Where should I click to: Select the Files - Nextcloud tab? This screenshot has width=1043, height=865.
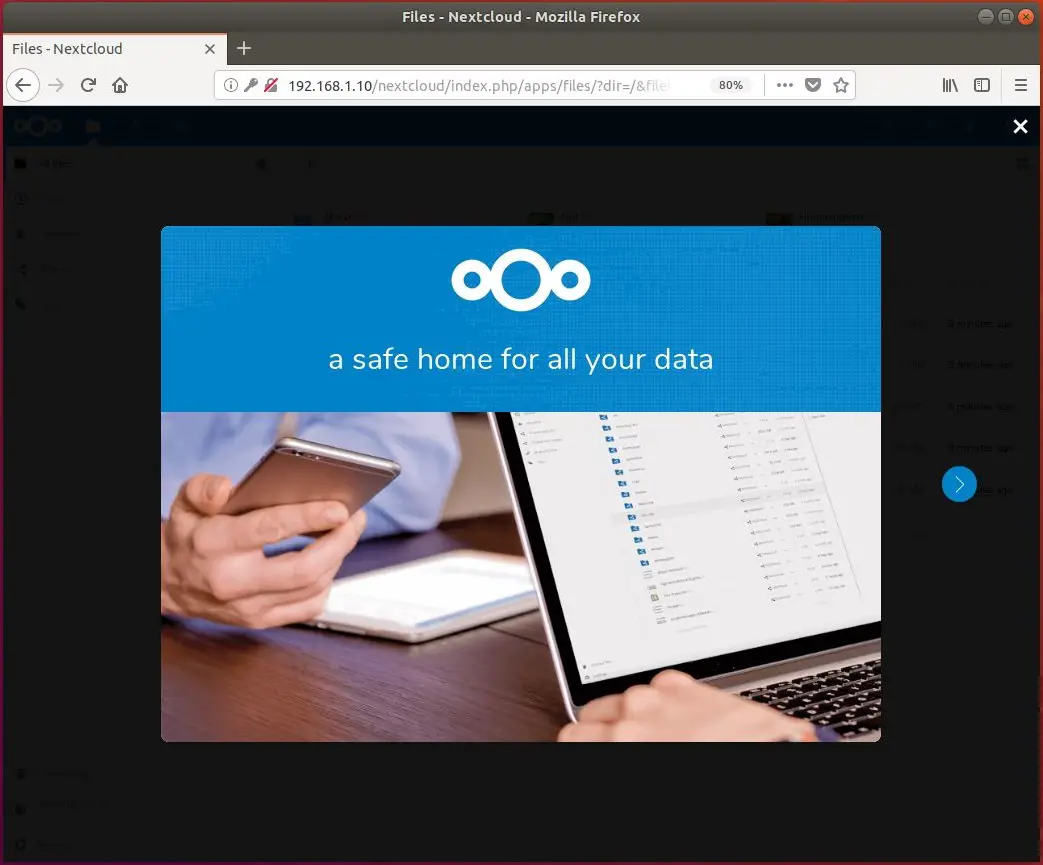114,49
